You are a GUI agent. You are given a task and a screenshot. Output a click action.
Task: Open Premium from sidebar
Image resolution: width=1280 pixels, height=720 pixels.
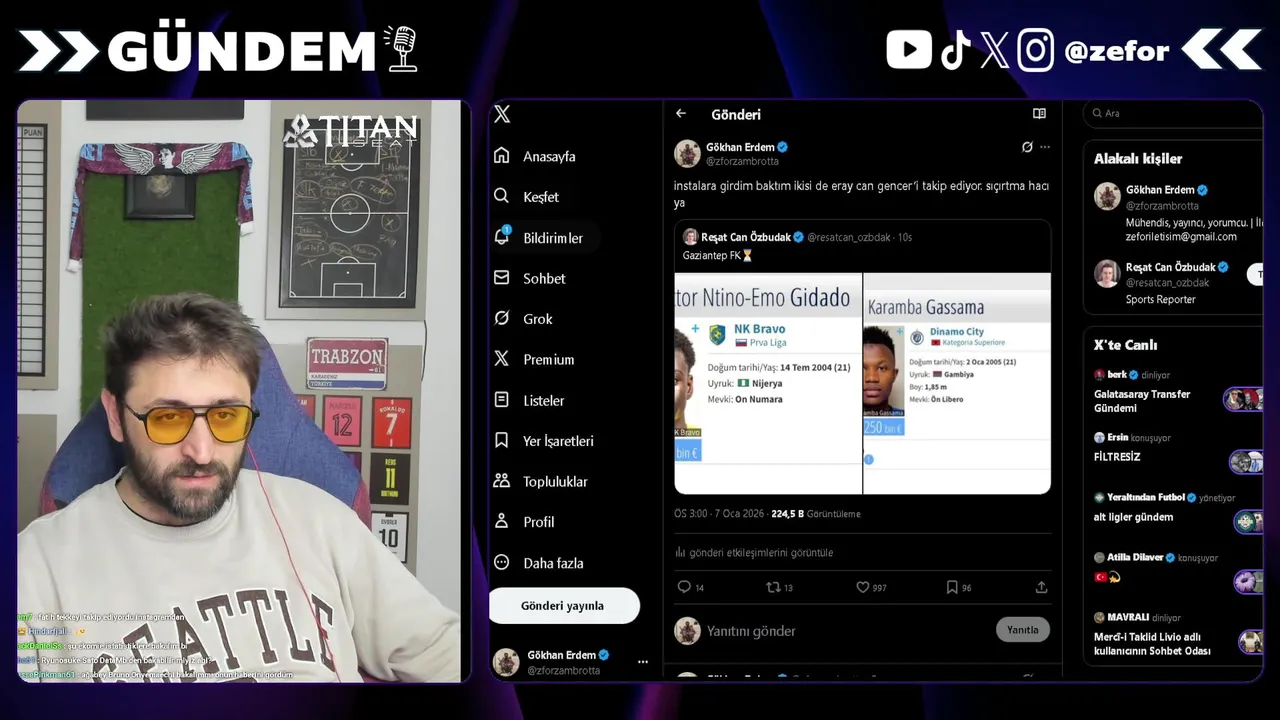click(x=534, y=359)
